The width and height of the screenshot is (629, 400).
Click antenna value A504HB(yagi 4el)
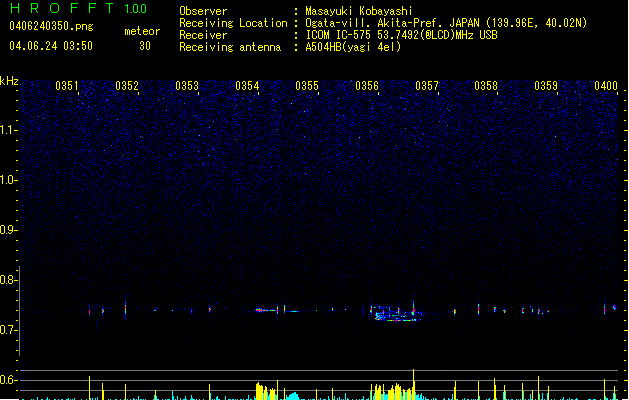pyautogui.click(x=353, y=47)
